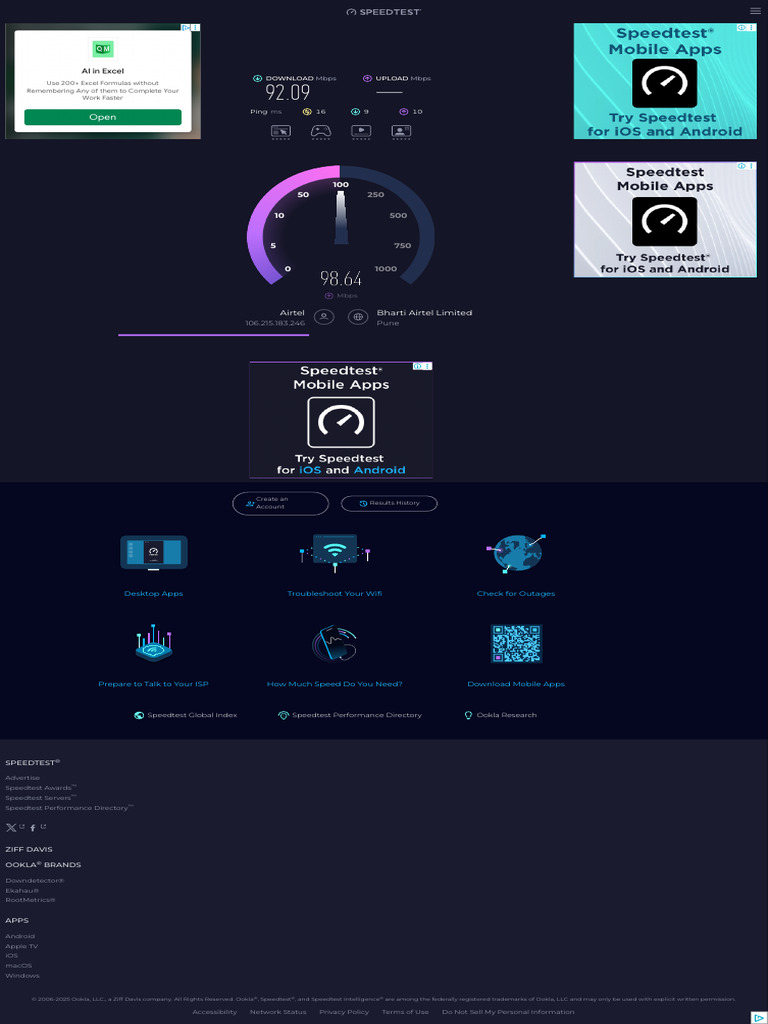Click the user icon next to Airtel

point(324,317)
